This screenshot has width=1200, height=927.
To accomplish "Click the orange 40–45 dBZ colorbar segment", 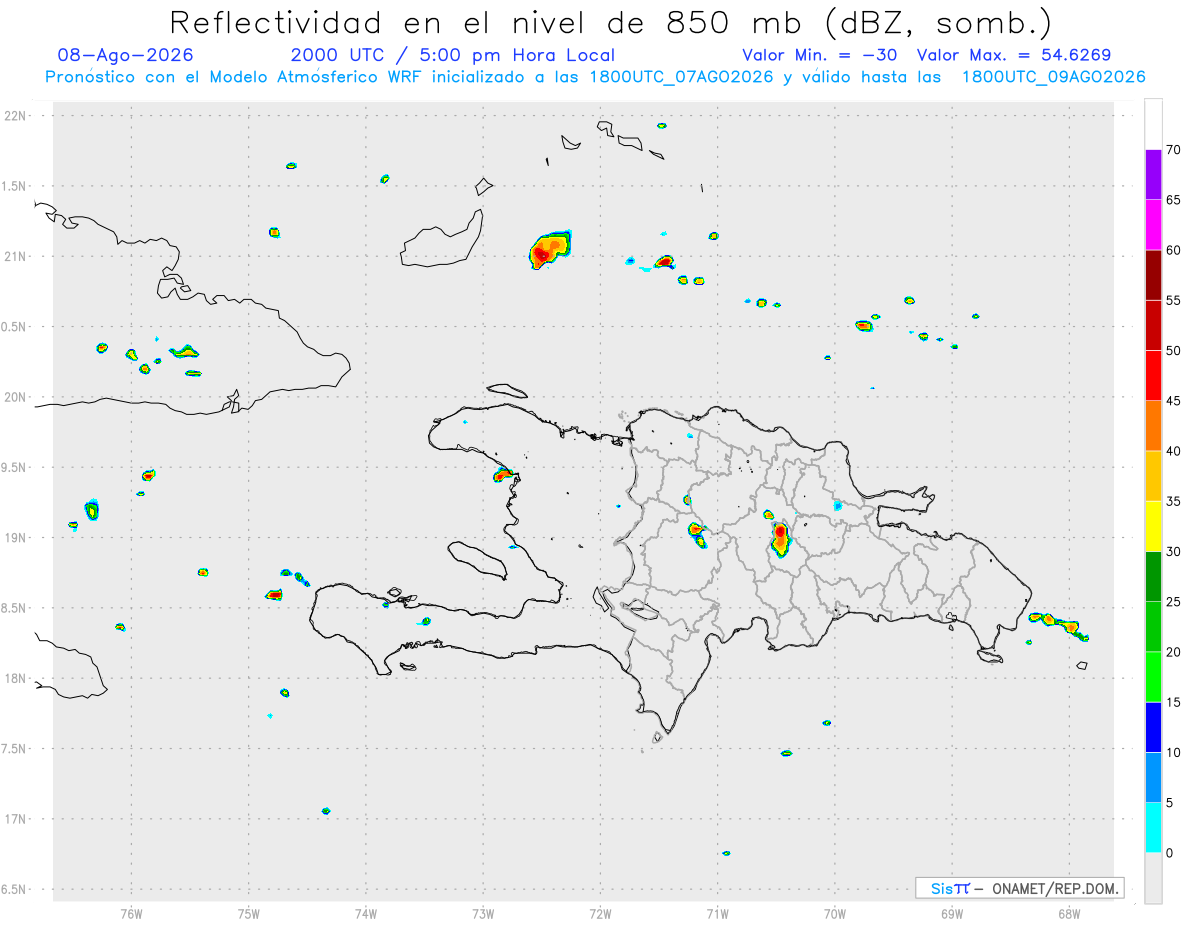I will (x=1153, y=426).
